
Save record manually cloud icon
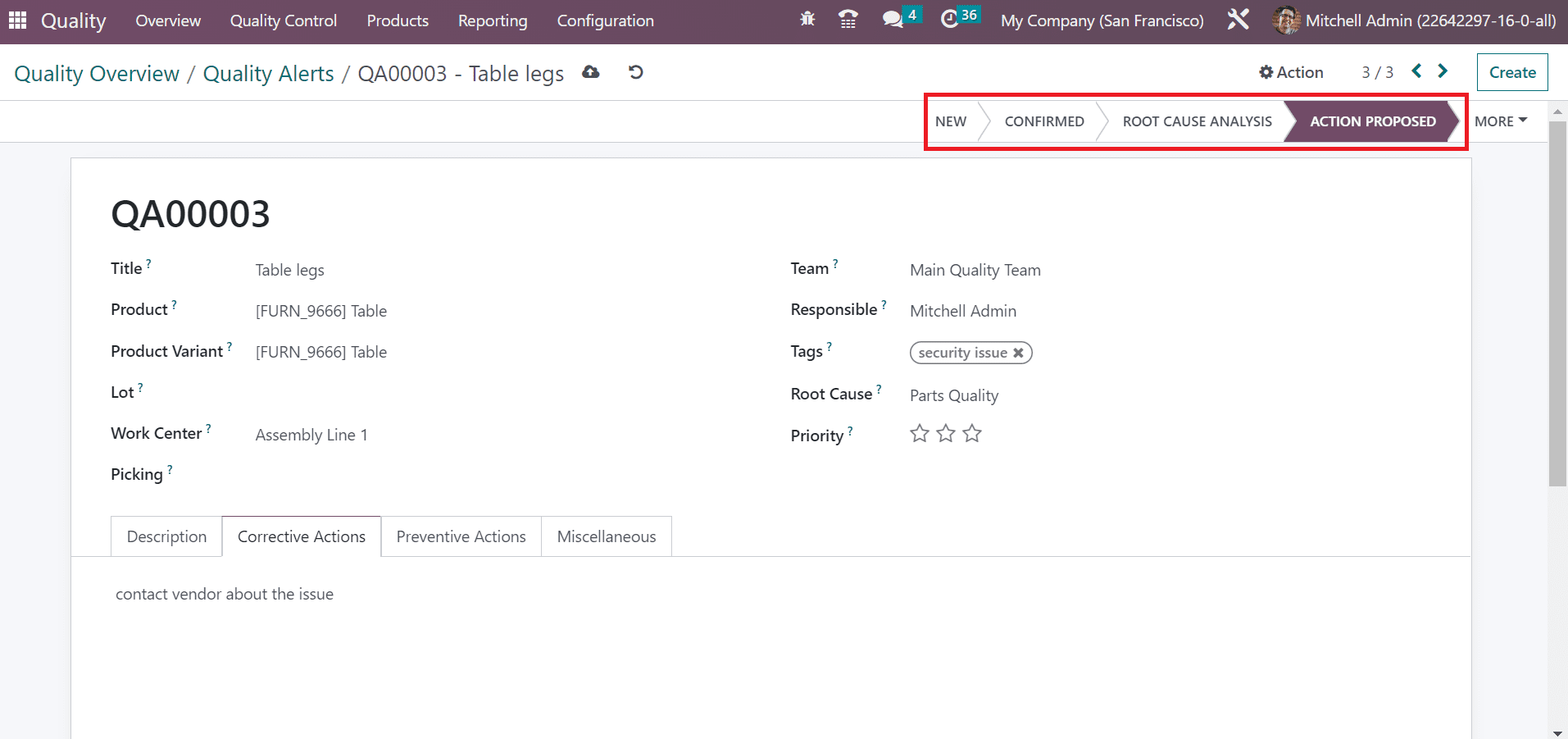click(590, 72)
